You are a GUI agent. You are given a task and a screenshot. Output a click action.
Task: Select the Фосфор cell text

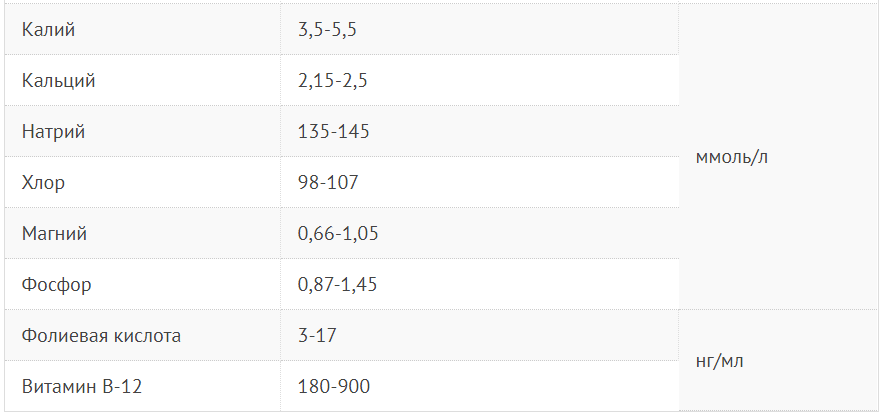click(56, 285)
